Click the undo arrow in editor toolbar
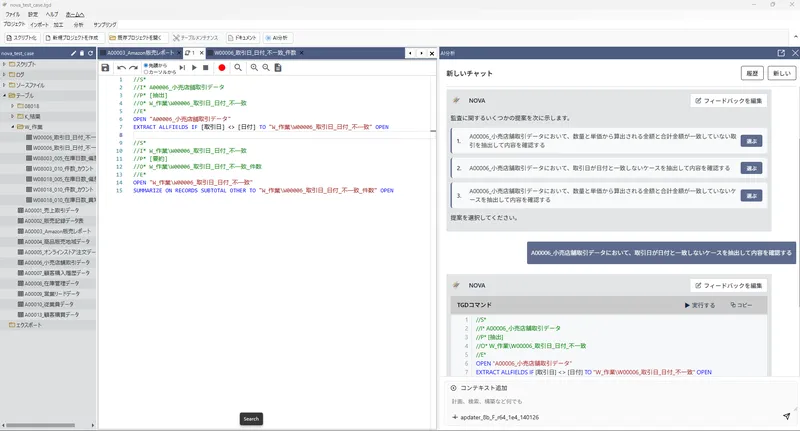 click(122, 68)
